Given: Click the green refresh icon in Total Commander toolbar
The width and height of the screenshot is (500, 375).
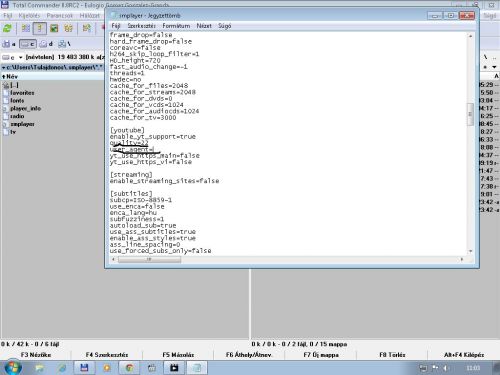Looking at the screenshot, I should tap(7, 28).
